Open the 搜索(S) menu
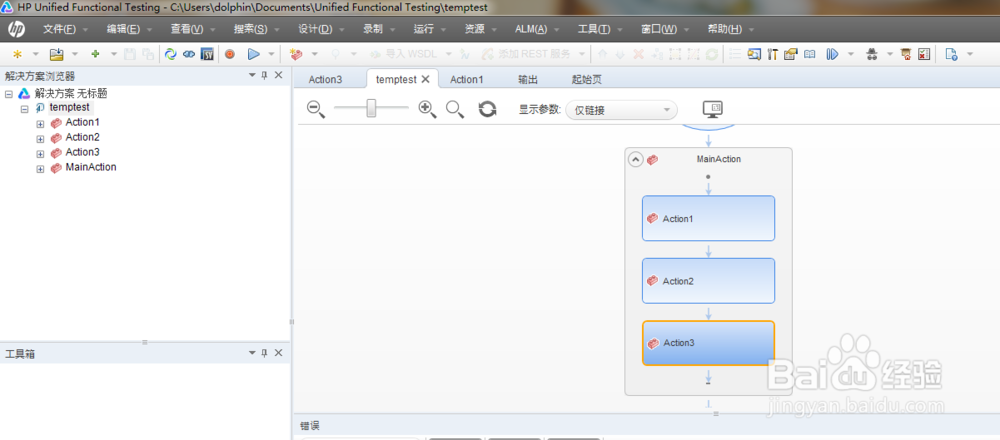Viewport: 1000px width, 440px height. (x=251, y=29)
